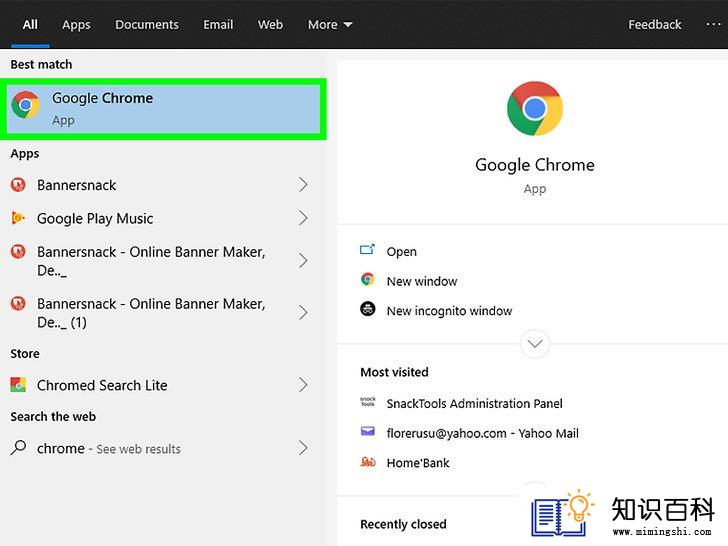
Task: Choose New incognito window action
Action: 449,311
